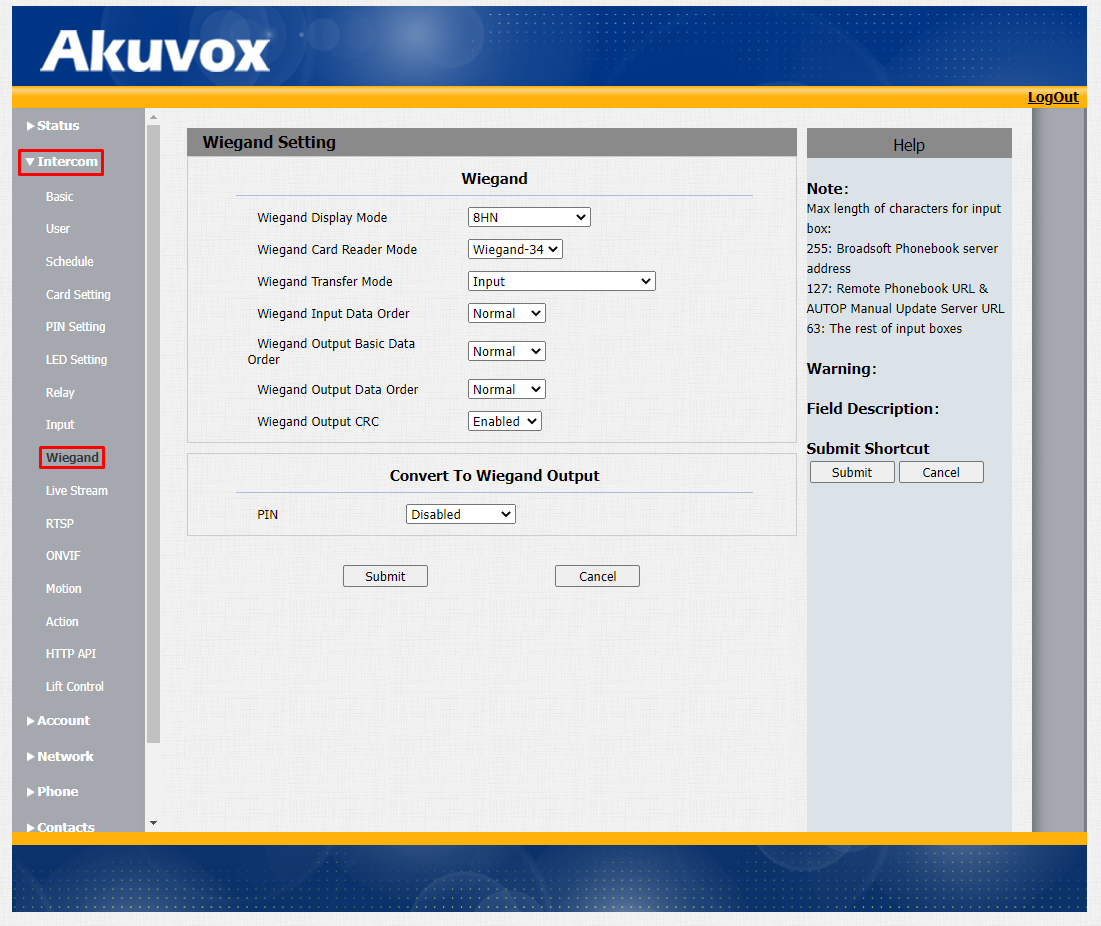
Task: Open the Card Setting page
Action: (x=78, y=295)
